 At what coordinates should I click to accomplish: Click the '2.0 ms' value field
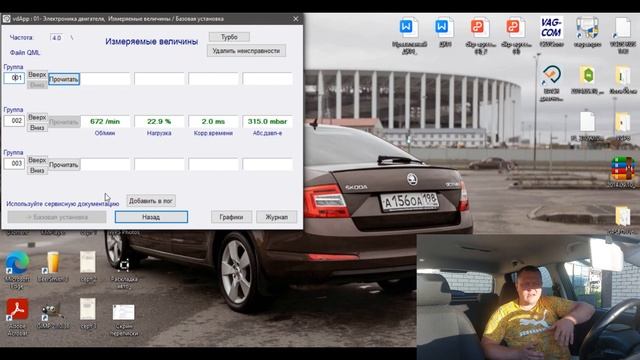coord(213,122)
